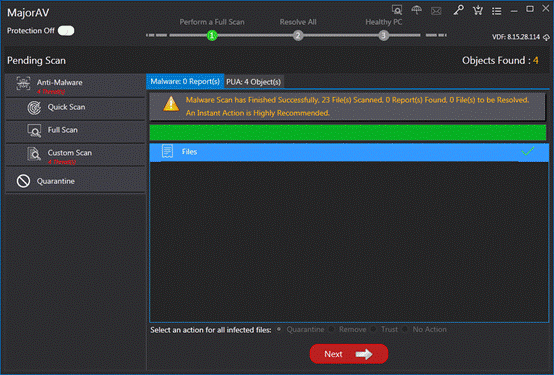Close the MajorAV window
Viewport: 554px width, 375px height.
tap(546, 8)
